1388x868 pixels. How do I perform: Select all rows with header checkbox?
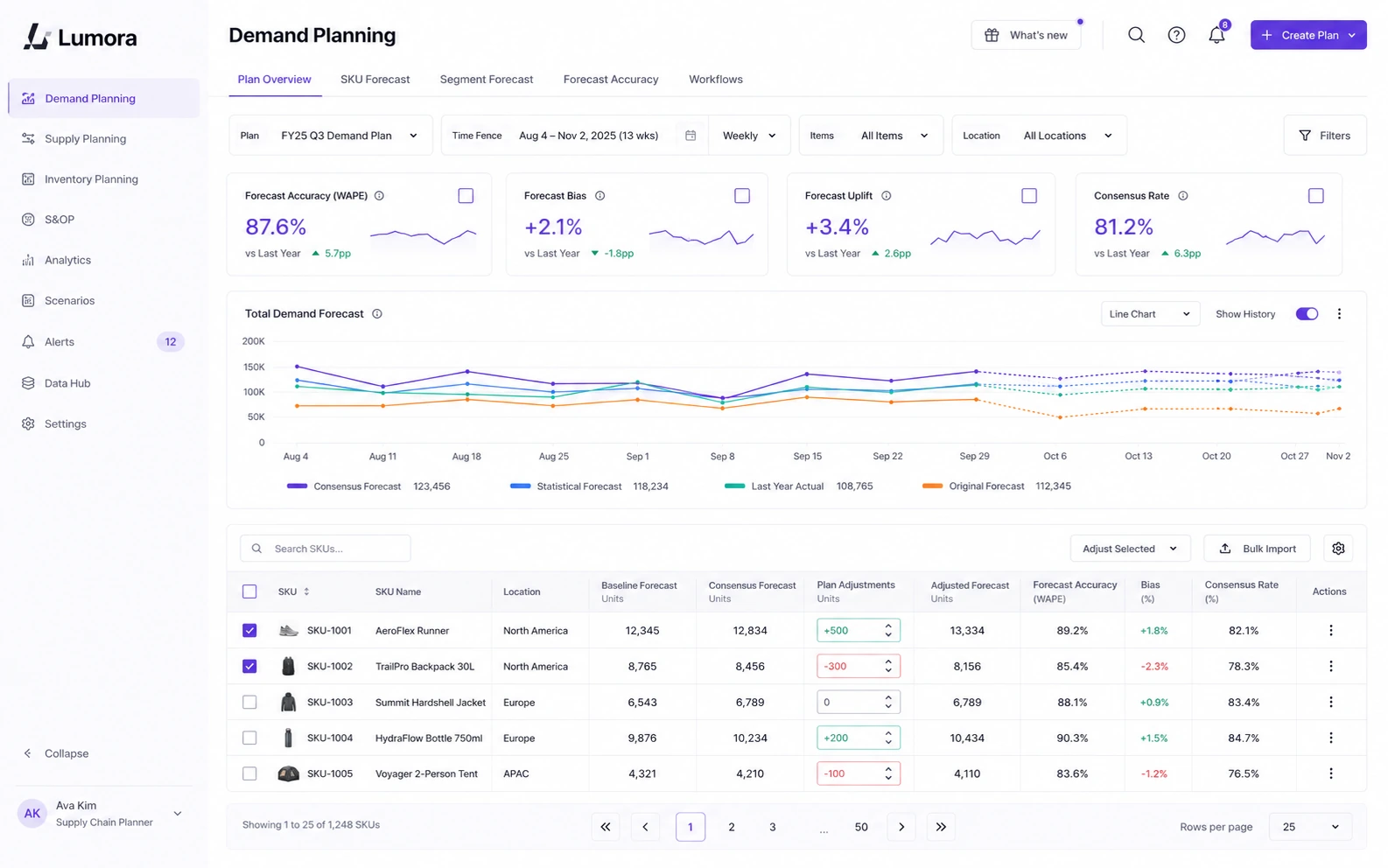[249, 592]
